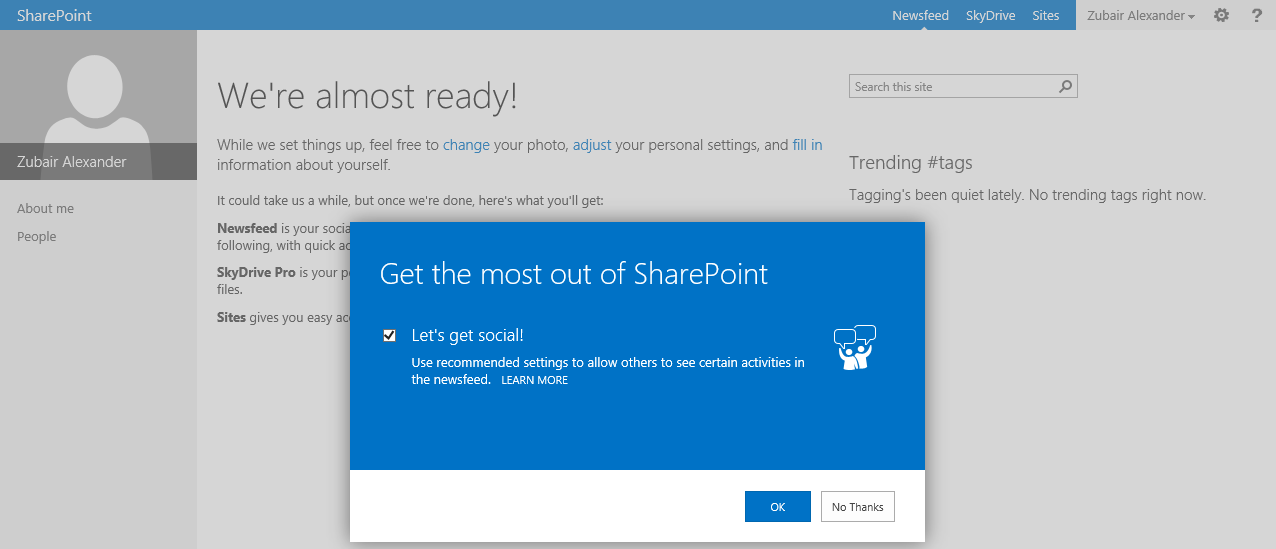This screenshot has height=549, width=1276.
Task: Expand the Zubair Alexander user menu
Action: coord(1141,16)
